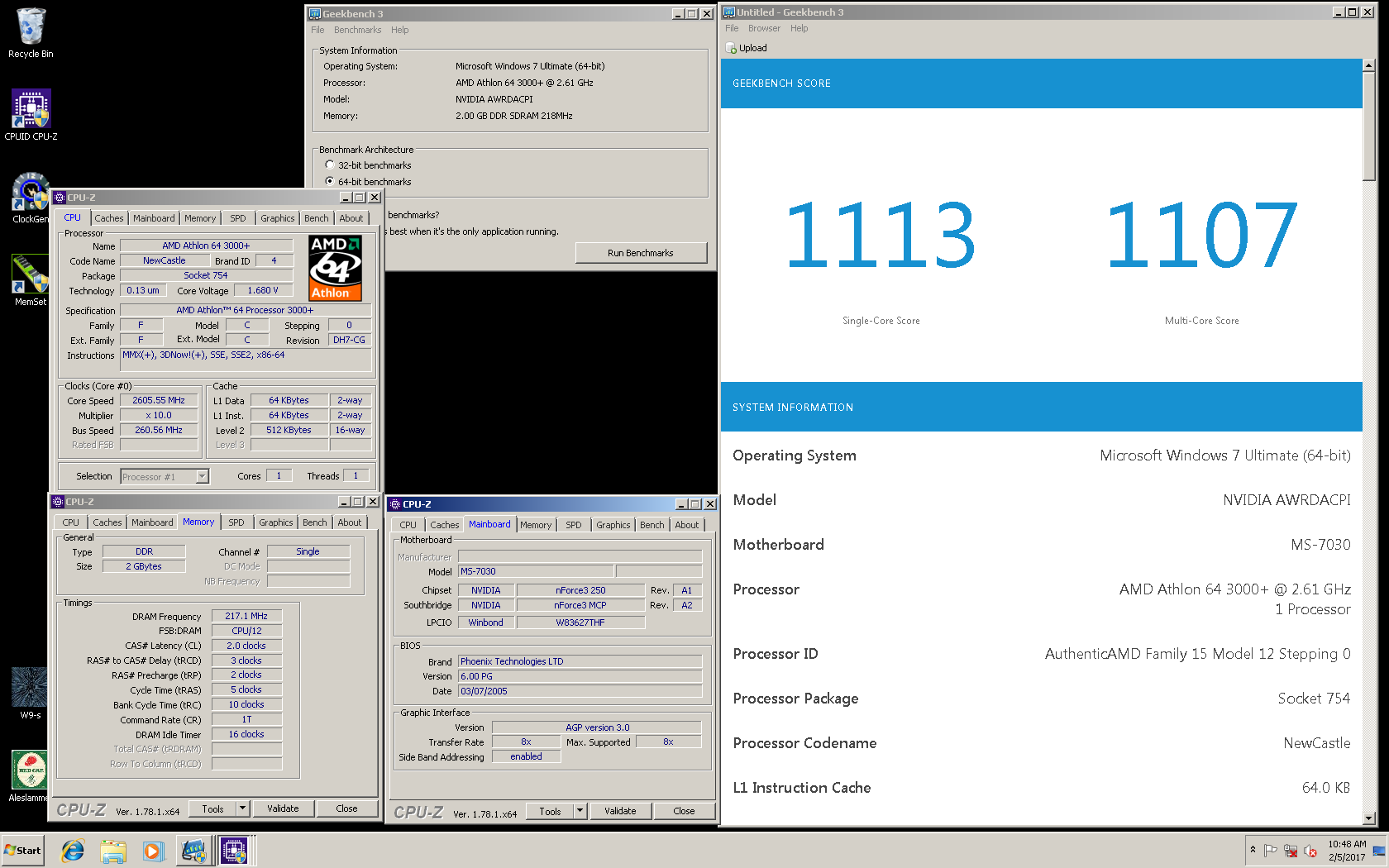Select 64-bit benchmarks radio button
The image size is (1389, 868).
pyautogui.click(x=330, y=181)
